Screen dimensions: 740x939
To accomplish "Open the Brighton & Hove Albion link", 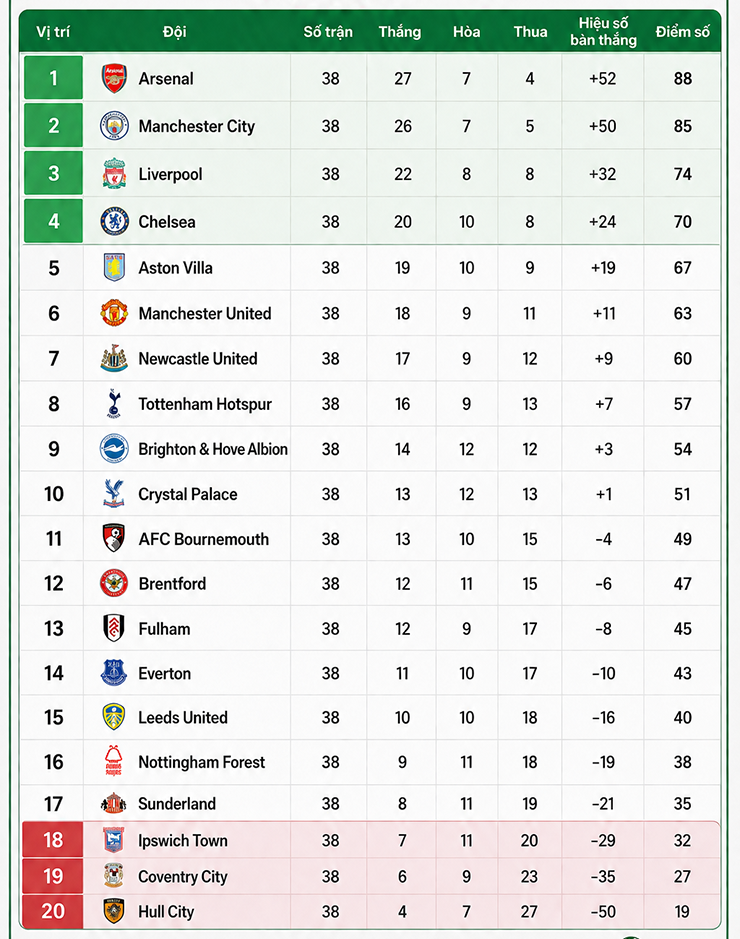I will (x=213, y=449).
